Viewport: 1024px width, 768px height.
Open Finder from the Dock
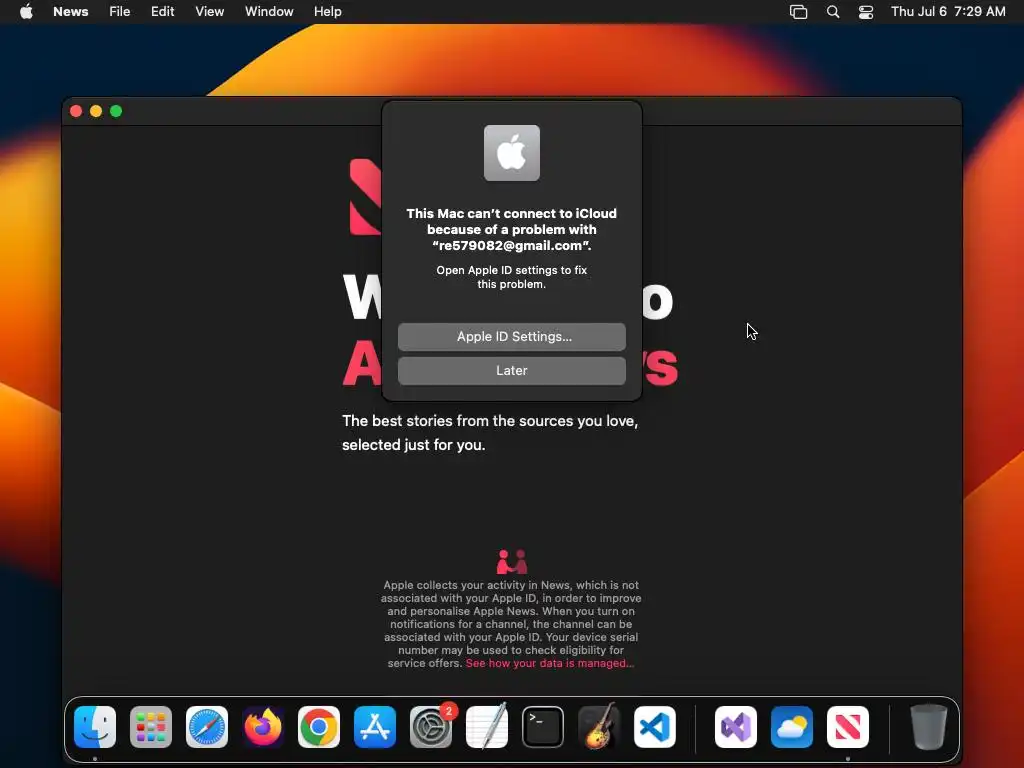[x=95, y=727]
